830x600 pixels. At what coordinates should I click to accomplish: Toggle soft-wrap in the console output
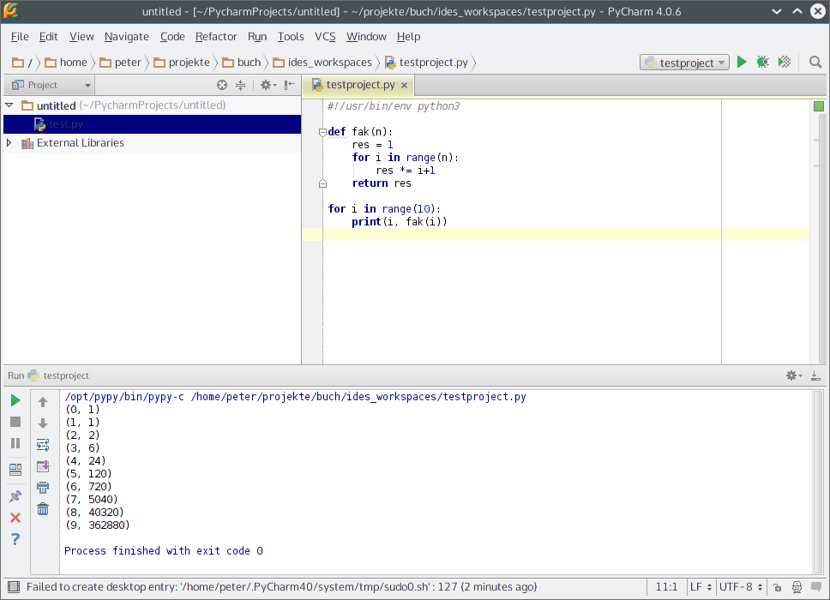click(43, 445)
